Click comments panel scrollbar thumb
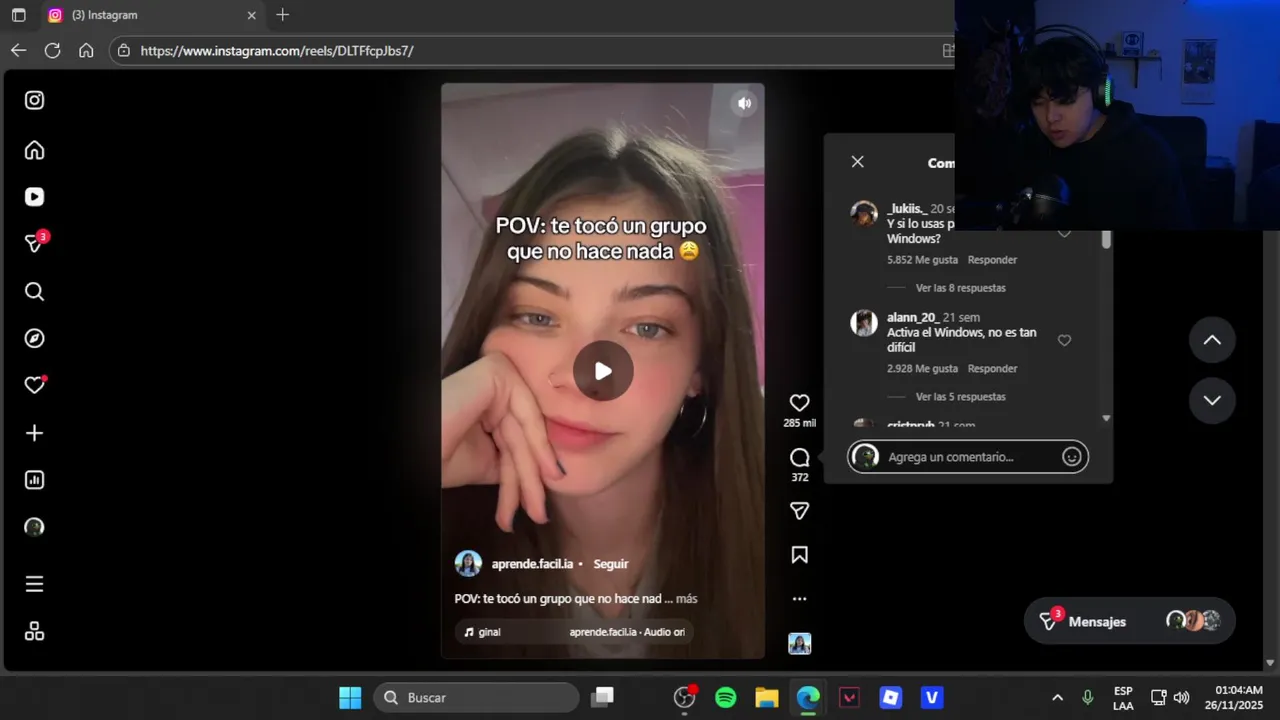1280x720 pixels. (x=1106, y=240)
